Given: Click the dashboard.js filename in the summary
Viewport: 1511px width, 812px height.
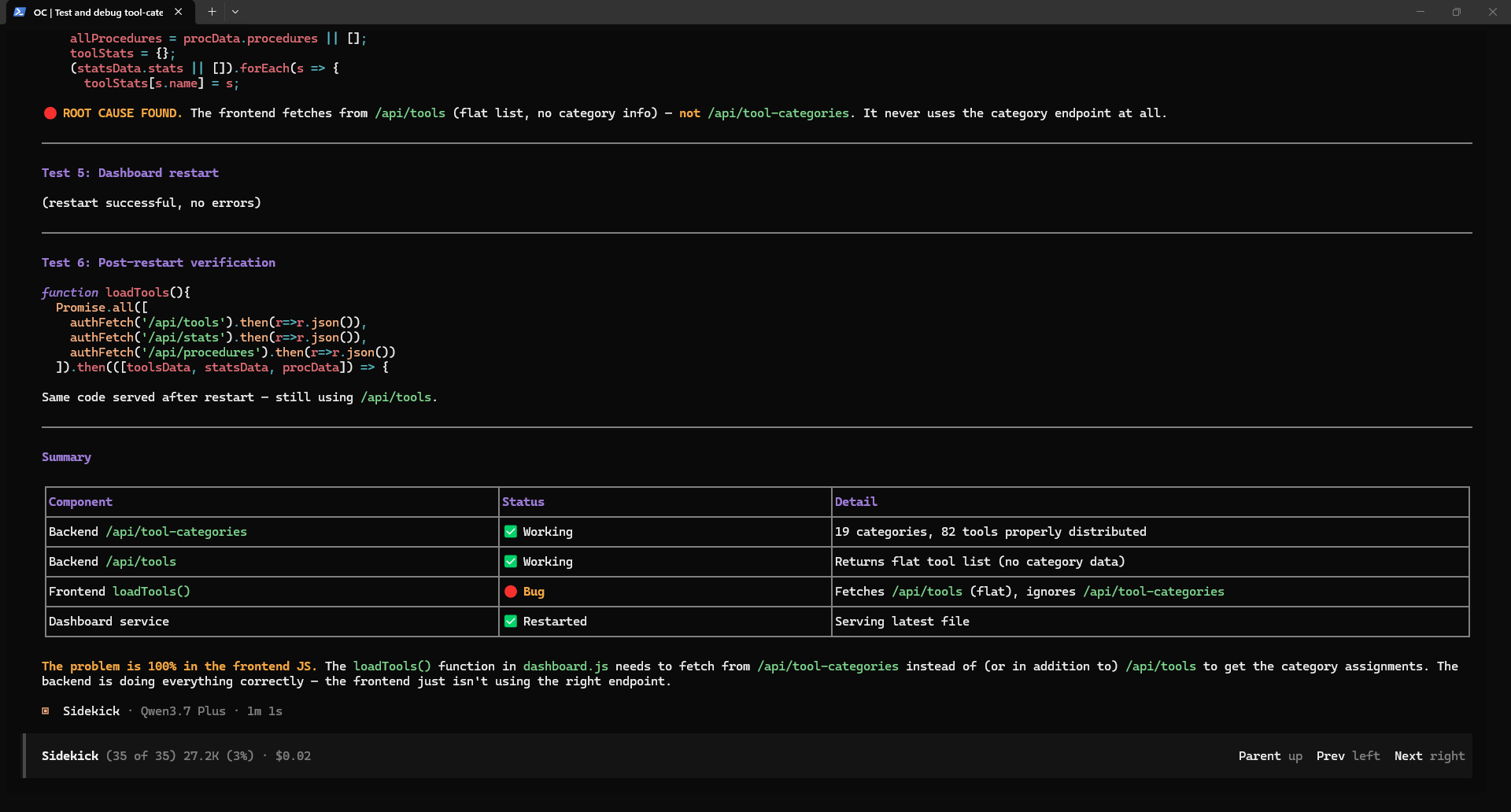Looking at the screenshot, I should pyautogui.click(x=566, y=666).
